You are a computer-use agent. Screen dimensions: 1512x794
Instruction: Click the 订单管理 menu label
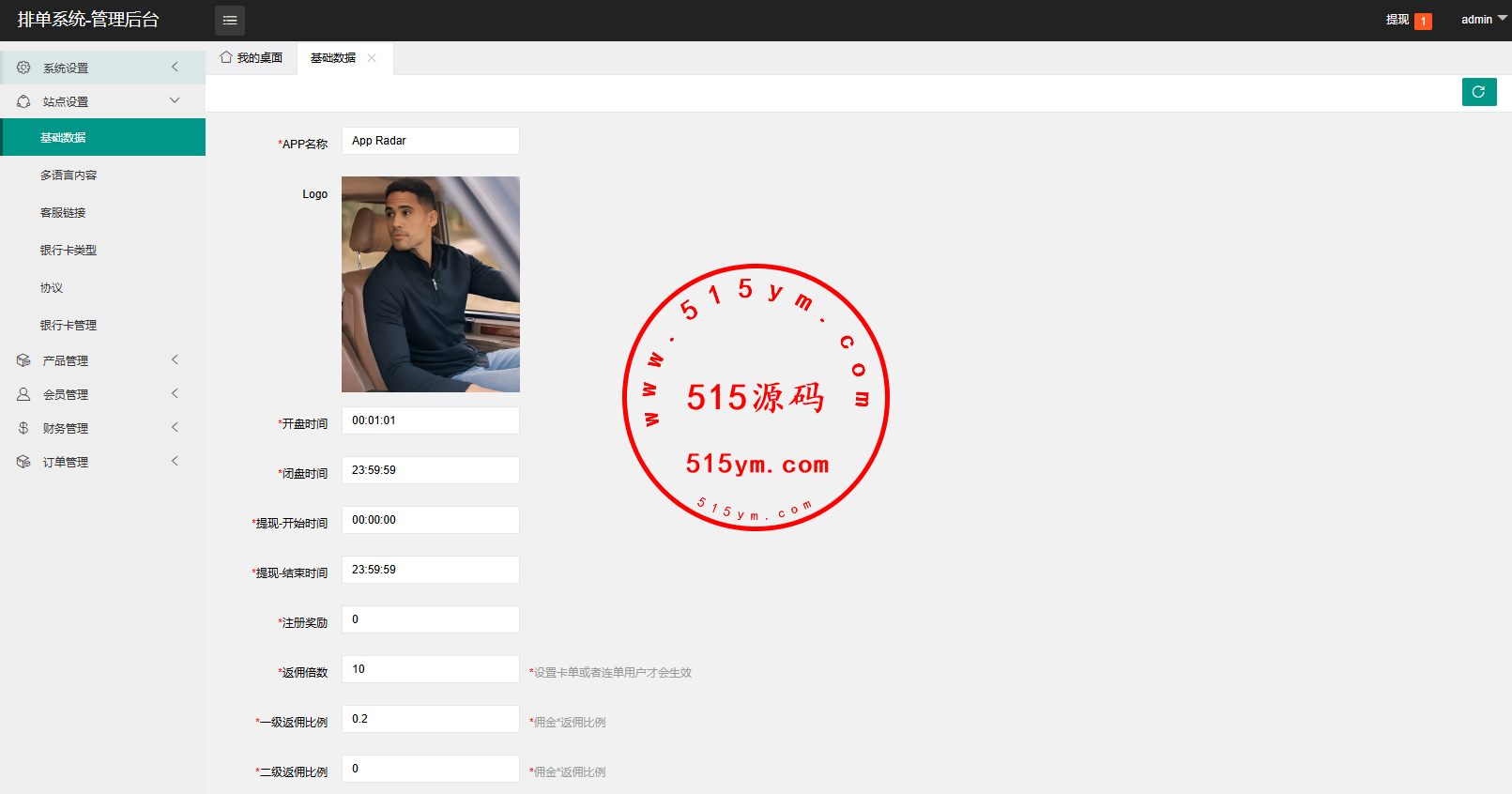click(x=66, y=462)
